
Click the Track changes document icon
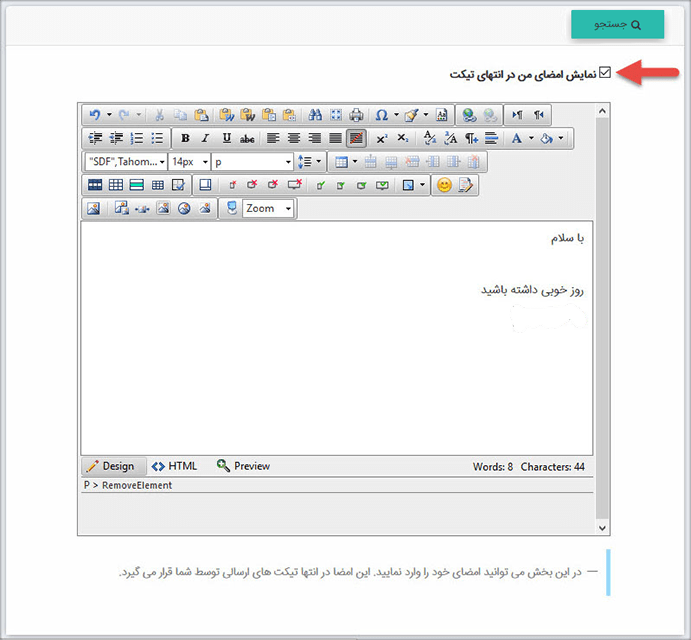point(465,185)
